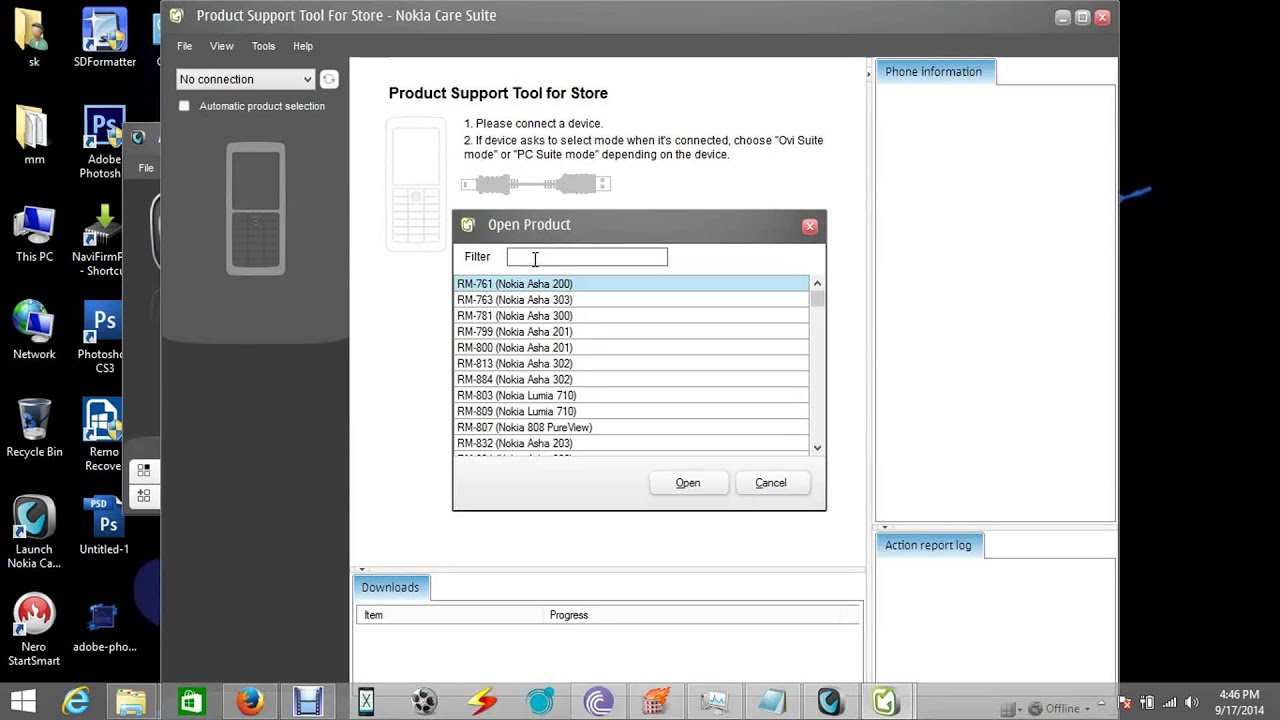
Task: Open the Help menu
Action: (303, 46)
